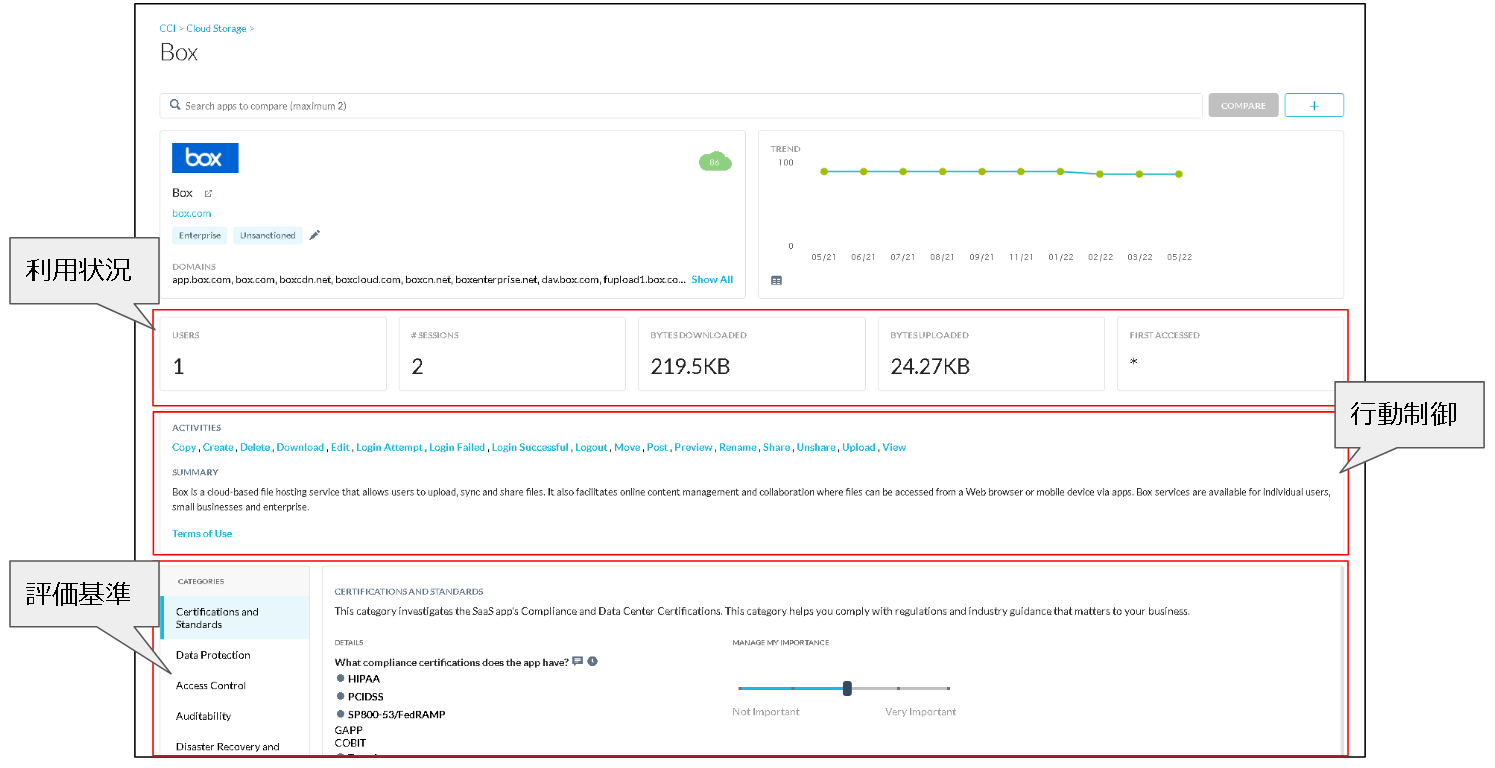Open the Terms of Use link

point(202,533)
